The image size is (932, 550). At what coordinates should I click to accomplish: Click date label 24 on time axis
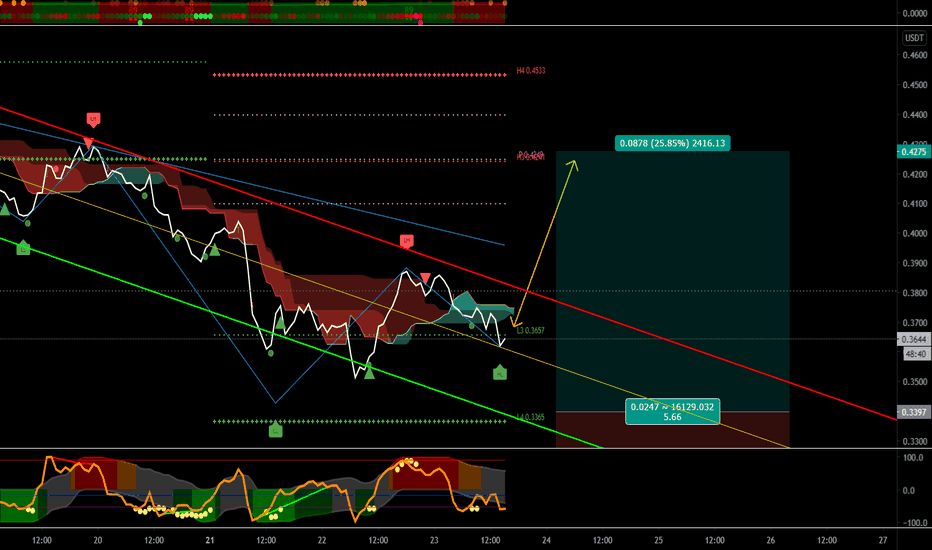[546, 540]
